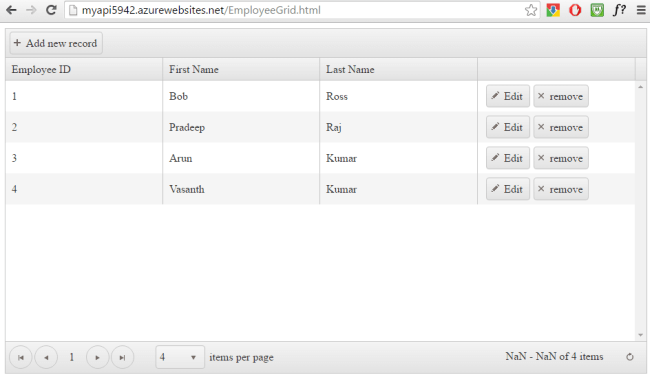The height and width of the screenshot is (386, 650).
Task: Open the Chrome hamburger menu
Action: tap(641, 10)
